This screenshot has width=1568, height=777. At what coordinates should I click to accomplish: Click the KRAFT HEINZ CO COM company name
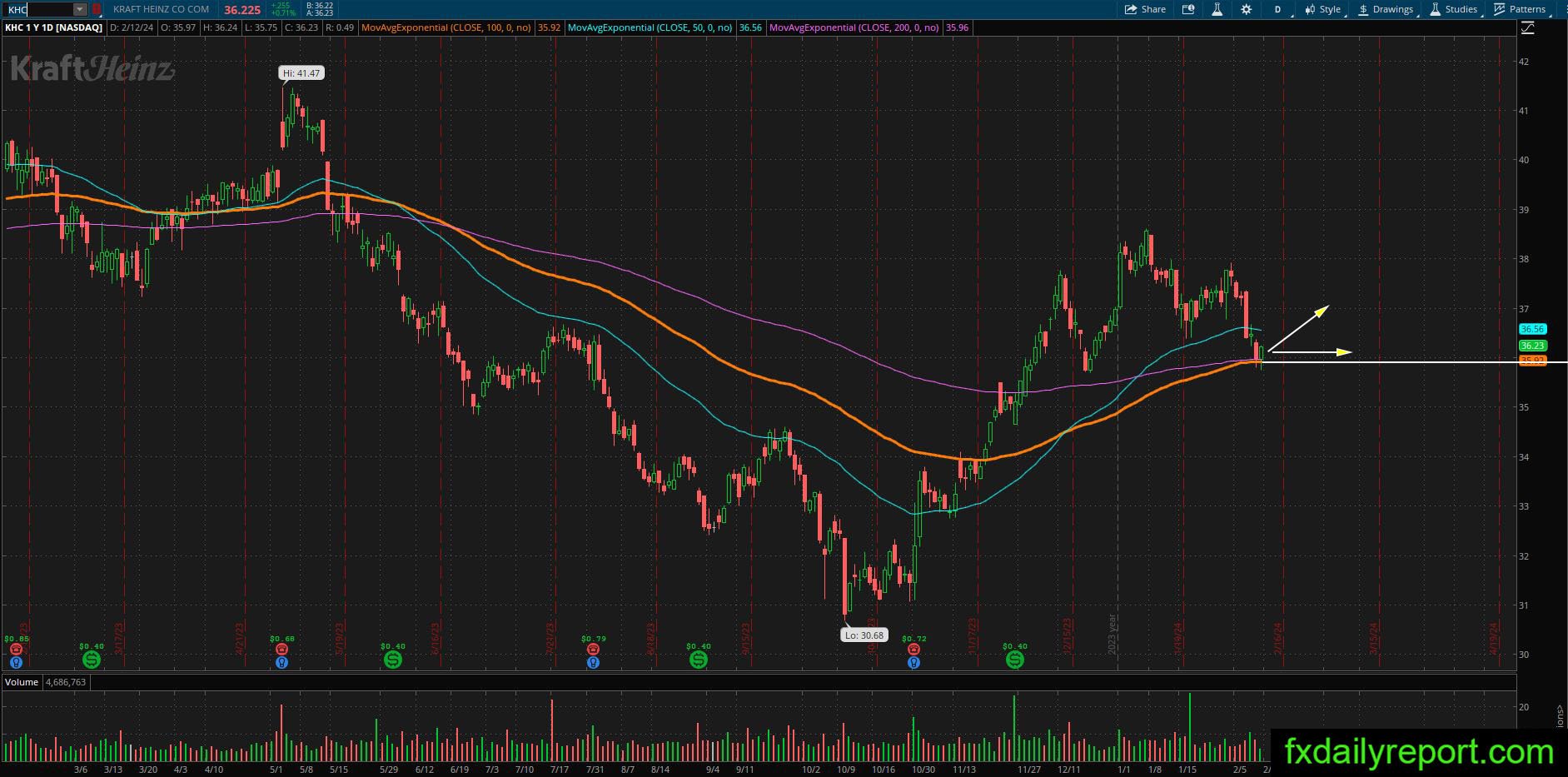click(x=161, y=9)
